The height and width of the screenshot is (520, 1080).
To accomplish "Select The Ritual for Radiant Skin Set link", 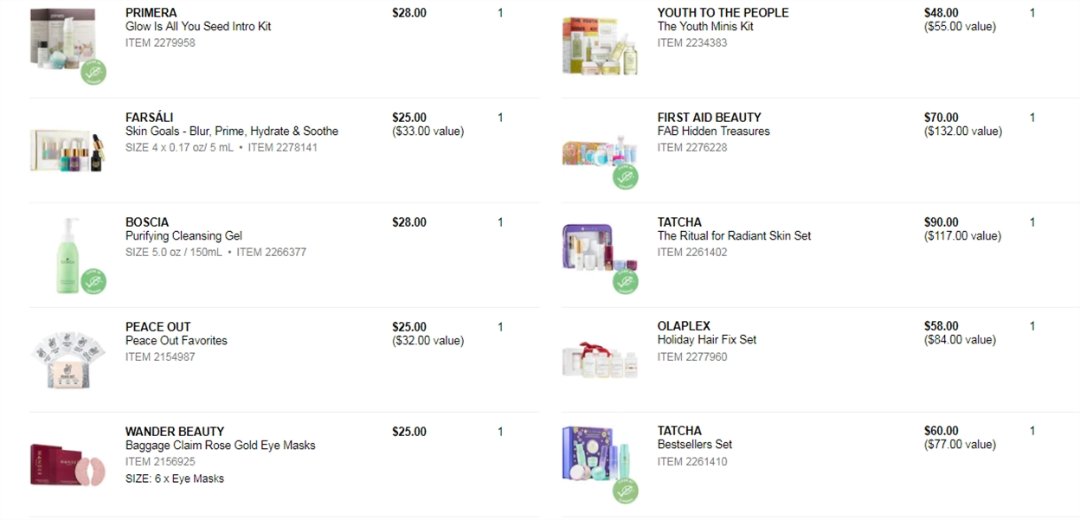I will (x=734, y=236).
